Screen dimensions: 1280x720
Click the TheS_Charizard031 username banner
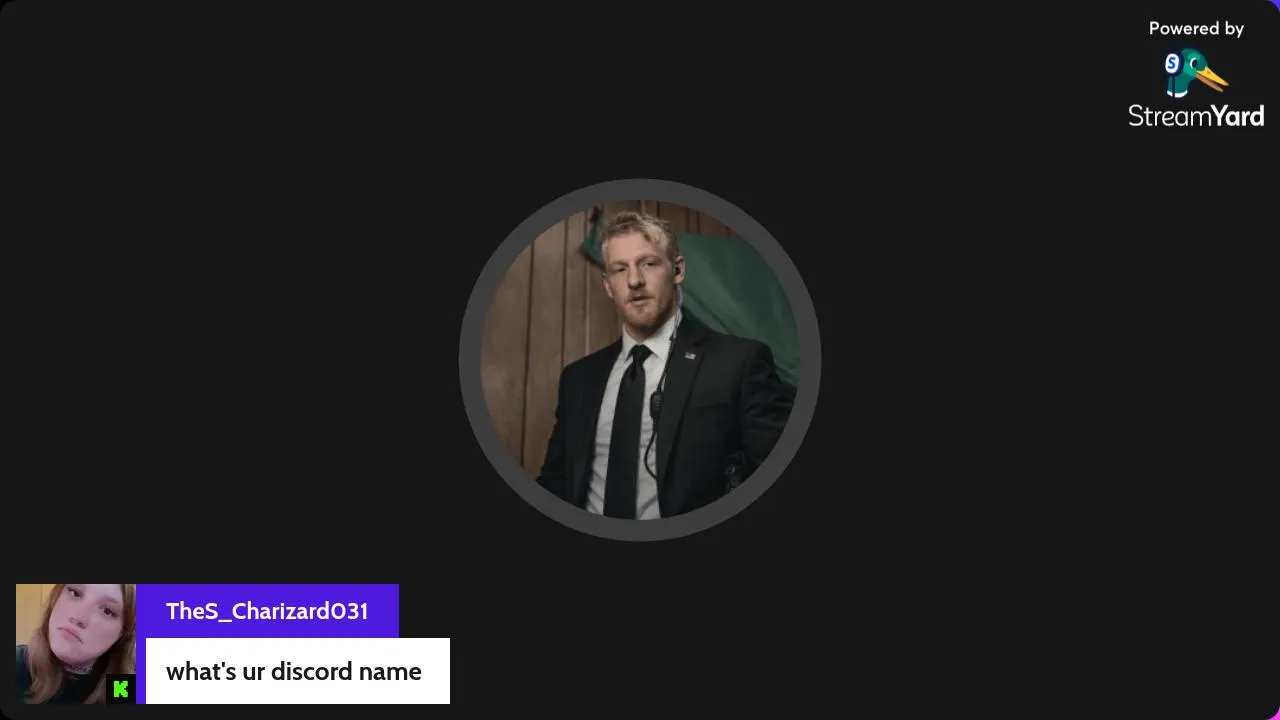267,611
